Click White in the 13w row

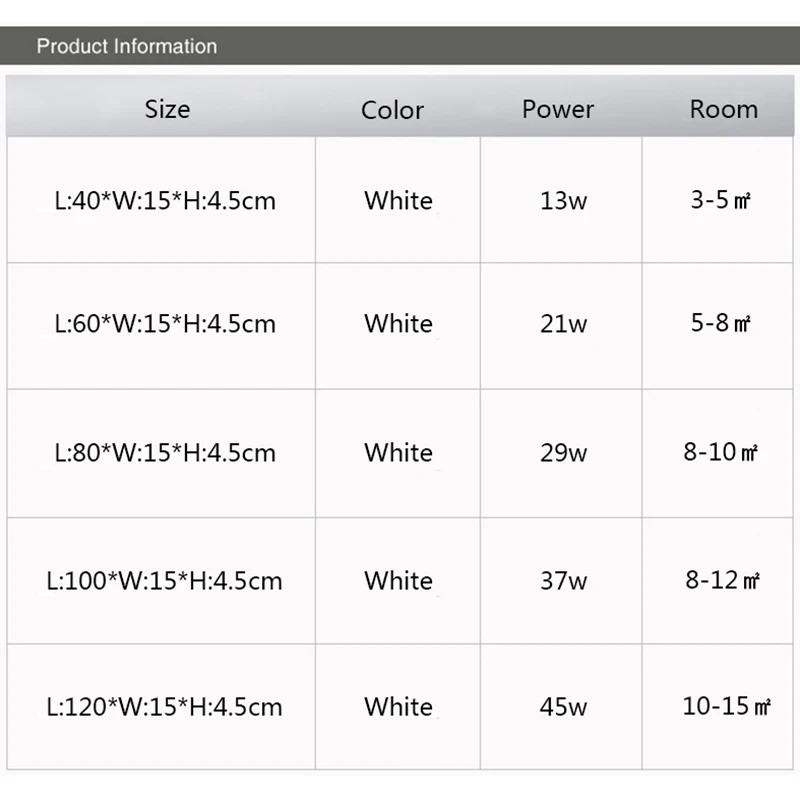coord(398,201)
